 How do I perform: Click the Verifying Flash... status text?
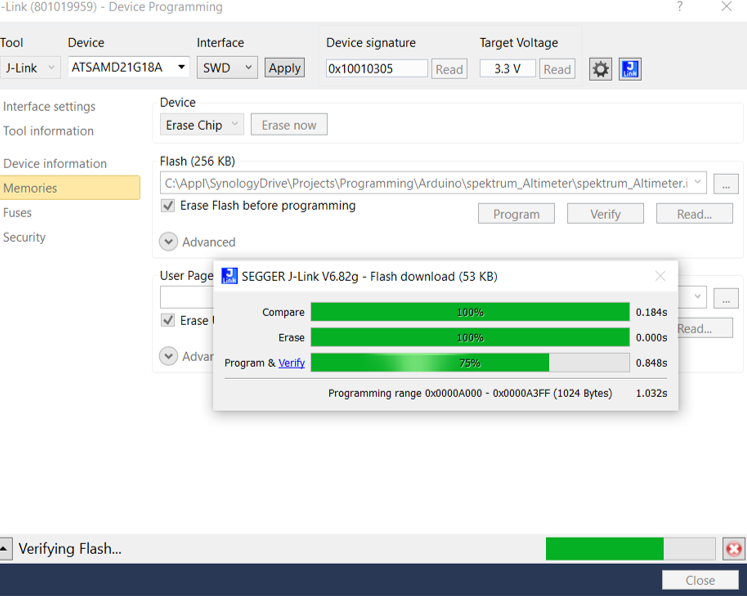point(70,549)
